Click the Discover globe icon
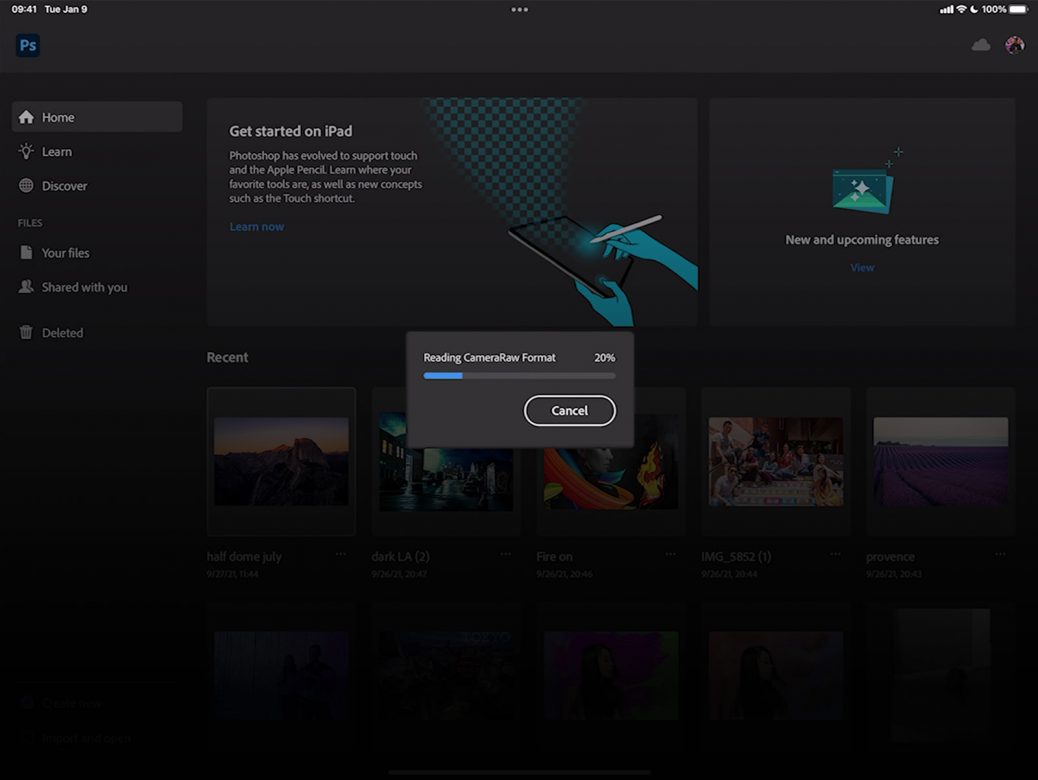 pyautogui.click(x=26, y=185)
